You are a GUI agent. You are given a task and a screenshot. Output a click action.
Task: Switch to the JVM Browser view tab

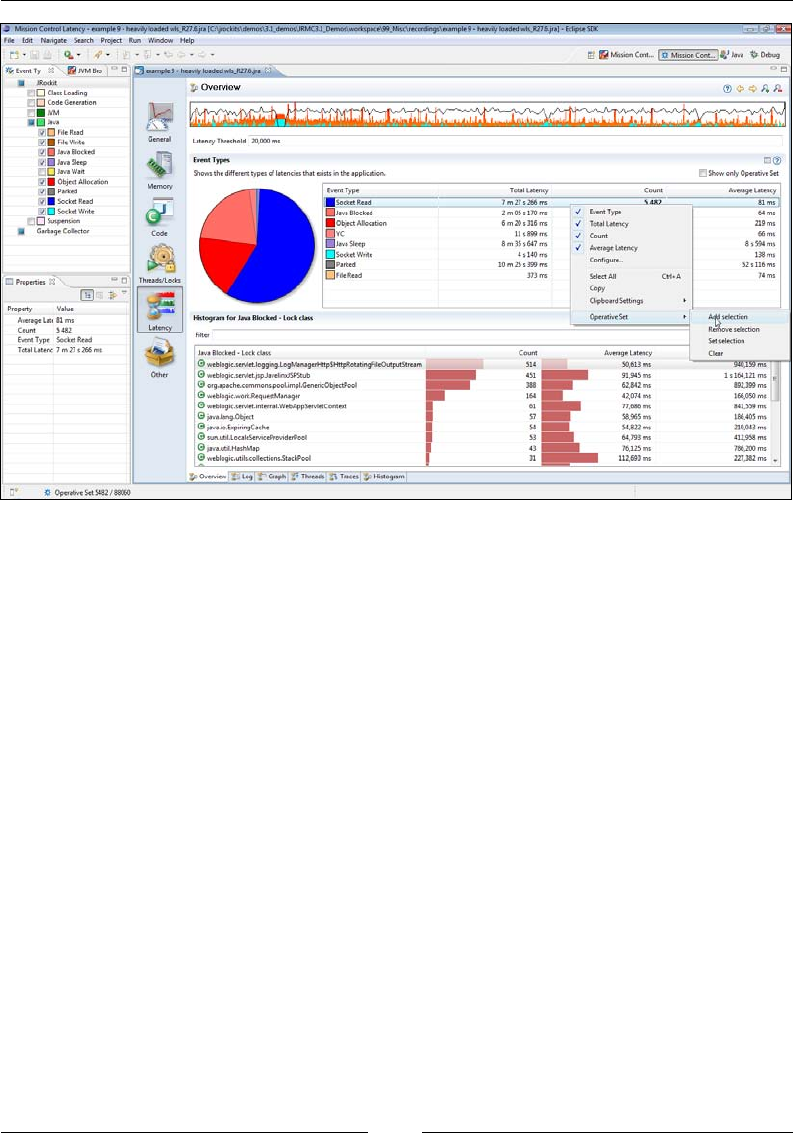(x=86, y=71)
